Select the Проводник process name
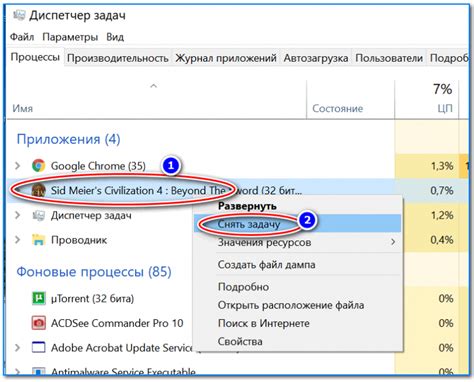This screenshot has height=382, width=474. tap(79, 240)
